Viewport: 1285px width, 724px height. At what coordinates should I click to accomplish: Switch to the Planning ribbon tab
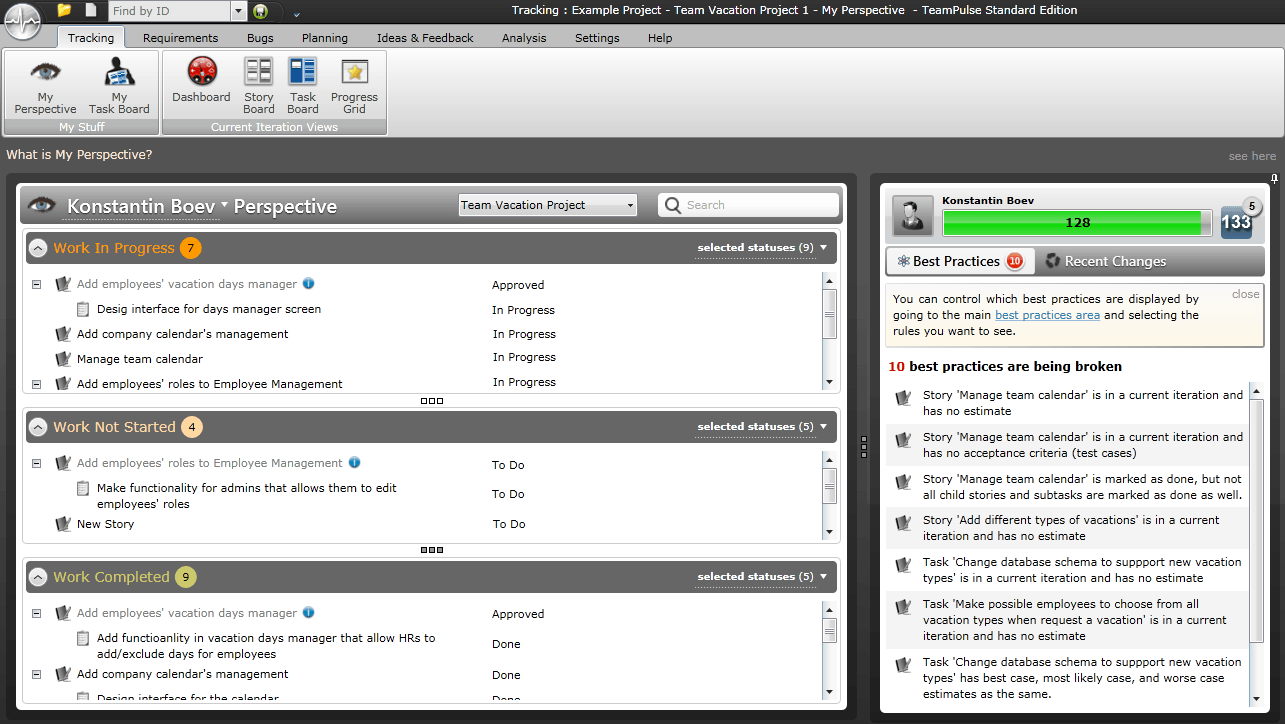coord(325,38)
